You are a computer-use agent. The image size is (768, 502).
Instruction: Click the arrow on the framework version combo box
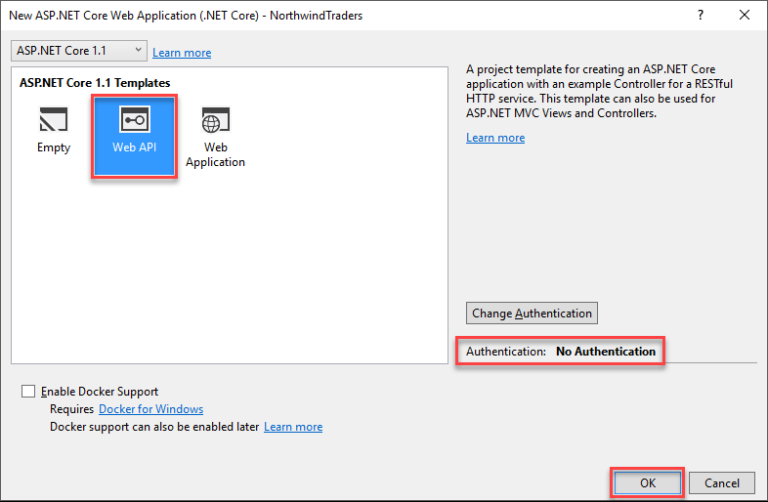tap(137, 50)
